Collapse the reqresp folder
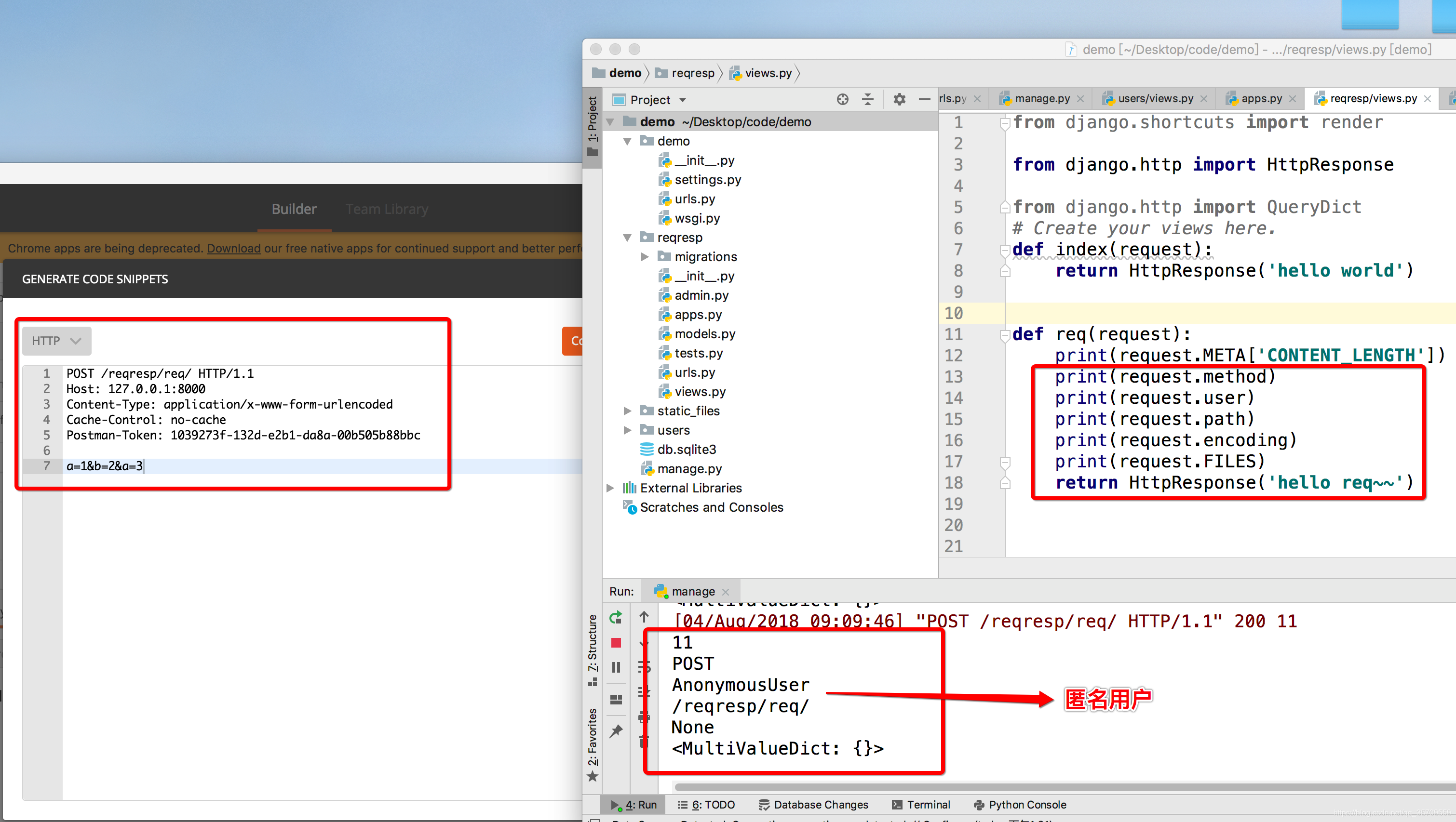Screen dimensions: 1456x822 627,238
